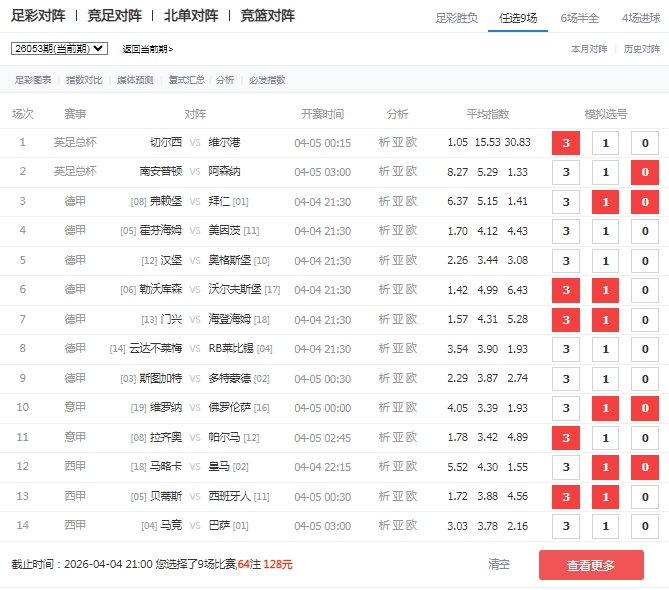This screenshot has width=669, height=590.
Task: Open the 历史对阵 link
Action: point(642,49)
